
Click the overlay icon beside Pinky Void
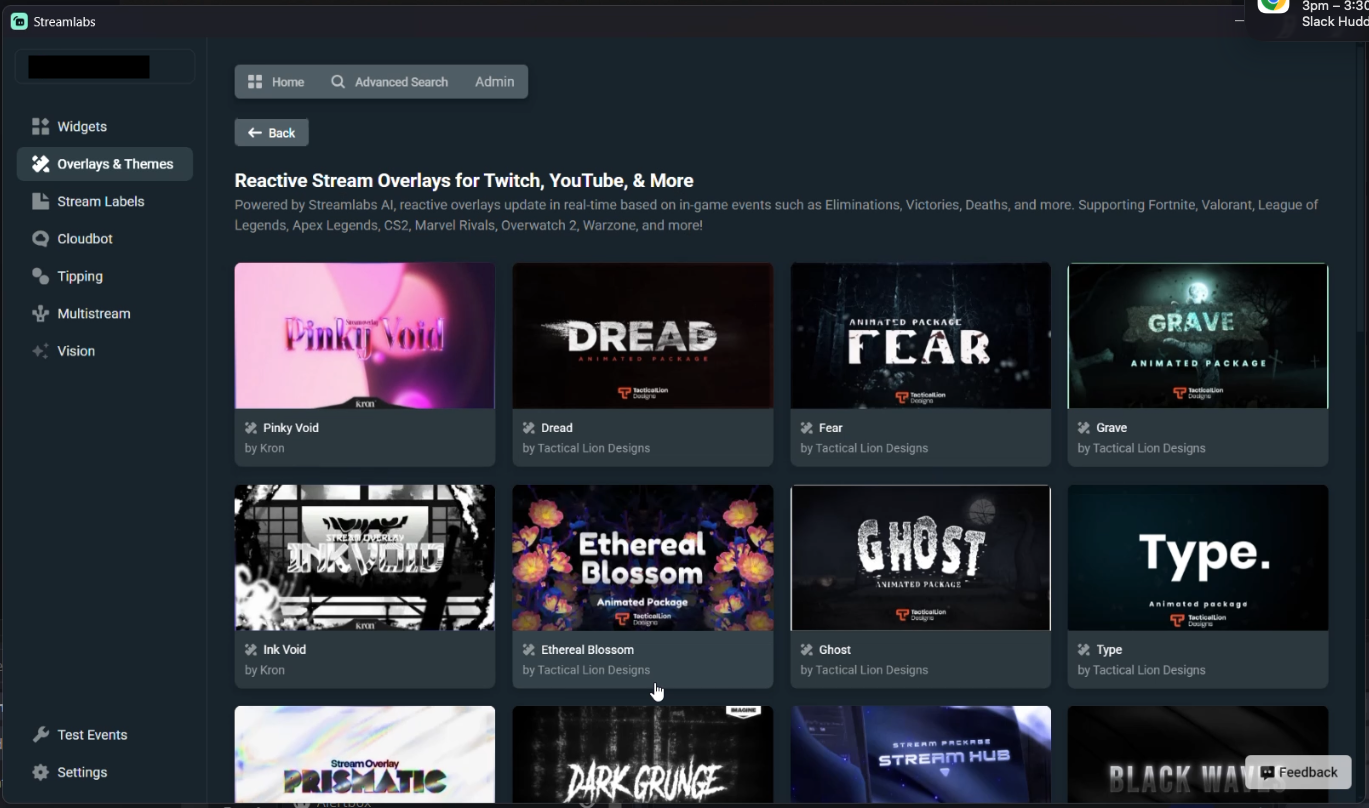pos(251,428)
